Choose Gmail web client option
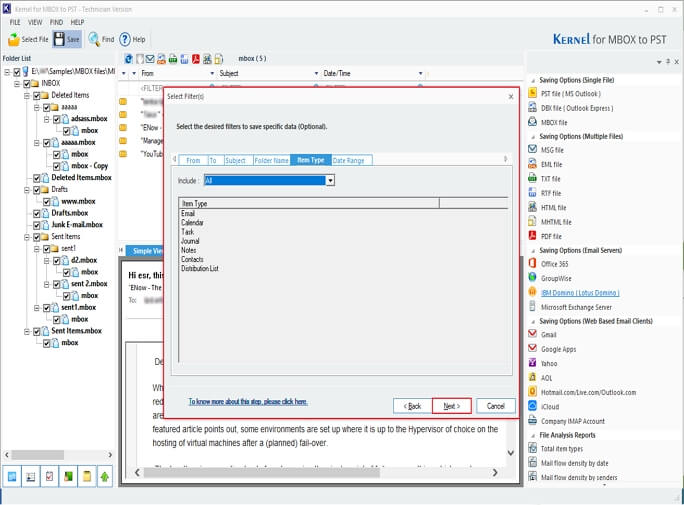Screen dimensions: 684x505 (x=548, y=335)
